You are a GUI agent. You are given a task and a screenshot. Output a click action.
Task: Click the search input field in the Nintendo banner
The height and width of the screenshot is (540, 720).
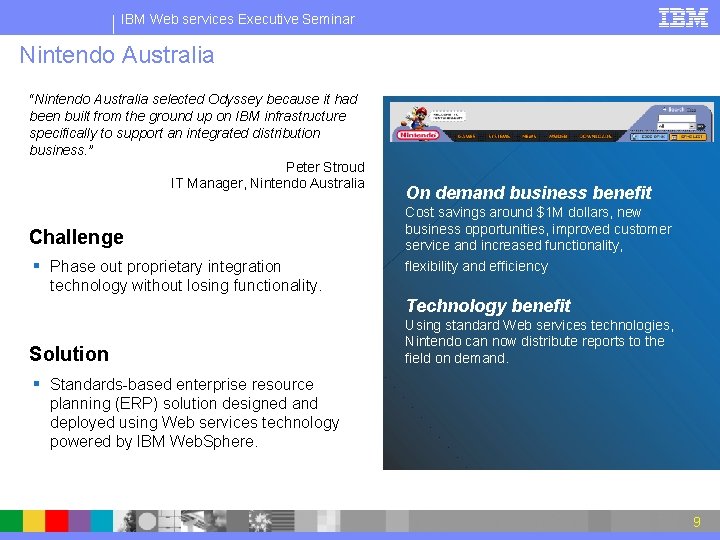pos(677,118)
